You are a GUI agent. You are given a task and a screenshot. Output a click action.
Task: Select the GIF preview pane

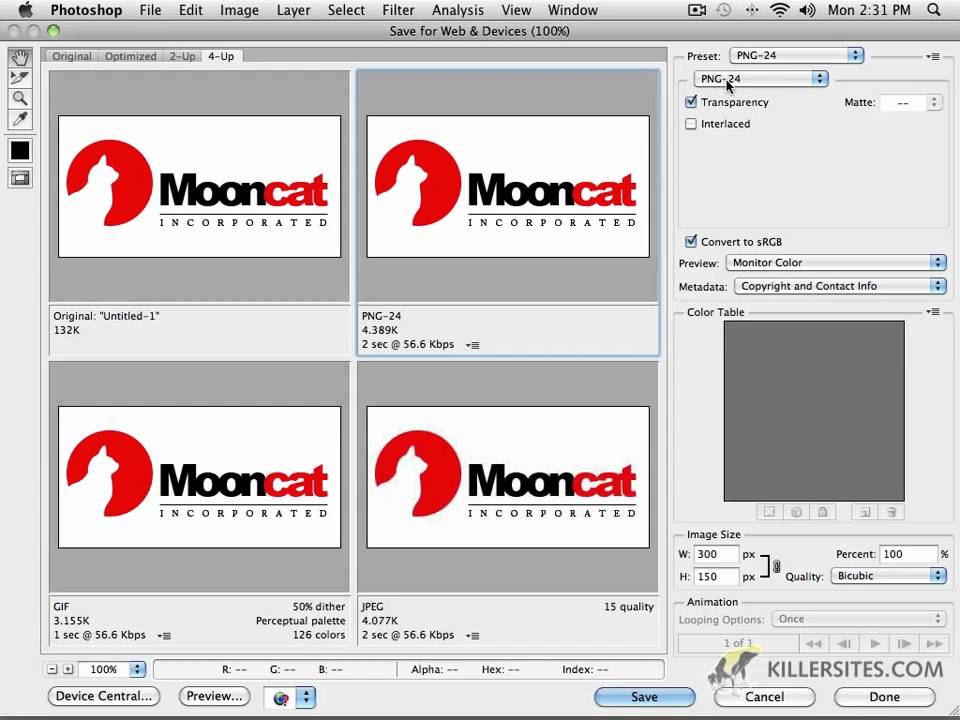tap(199, 476)
